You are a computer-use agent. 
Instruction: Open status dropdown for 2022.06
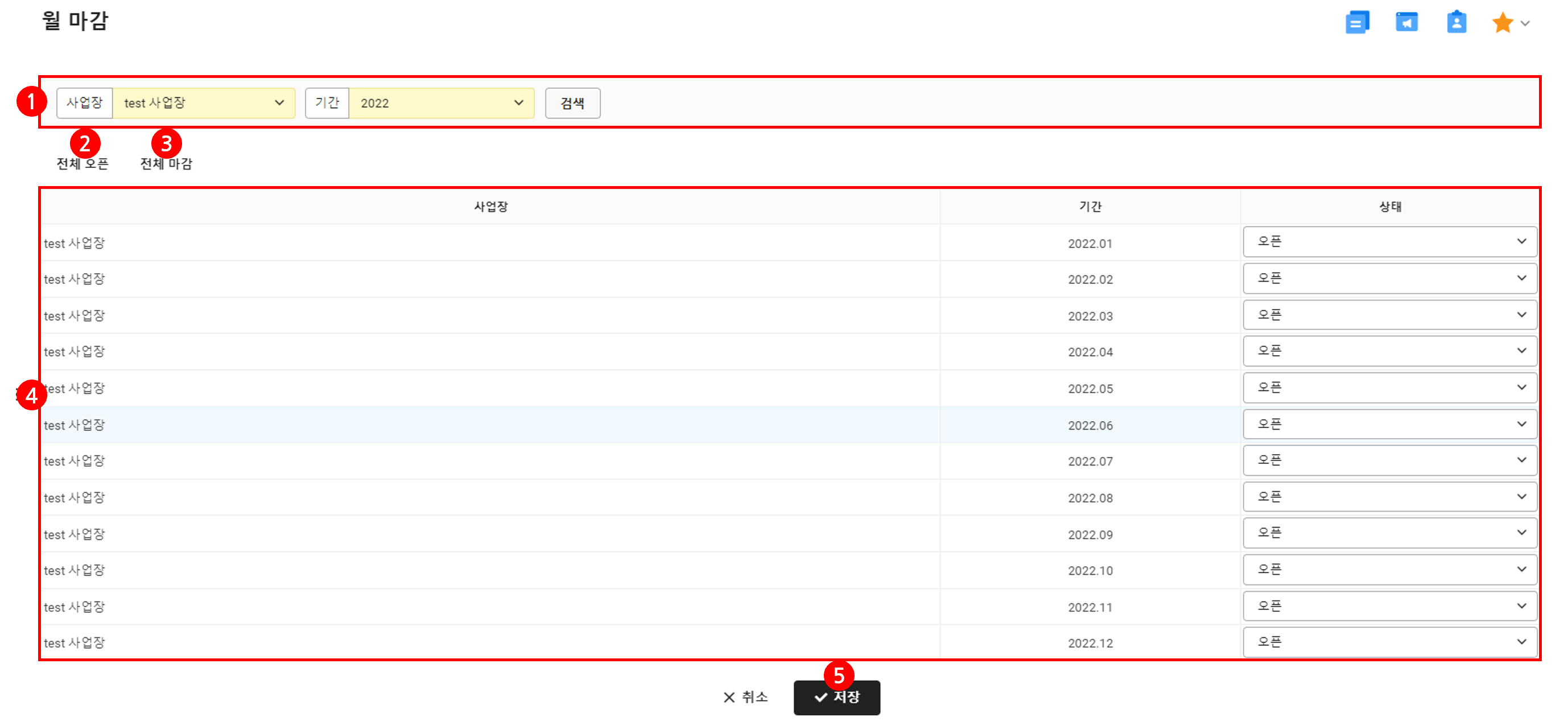(1390, 424)
